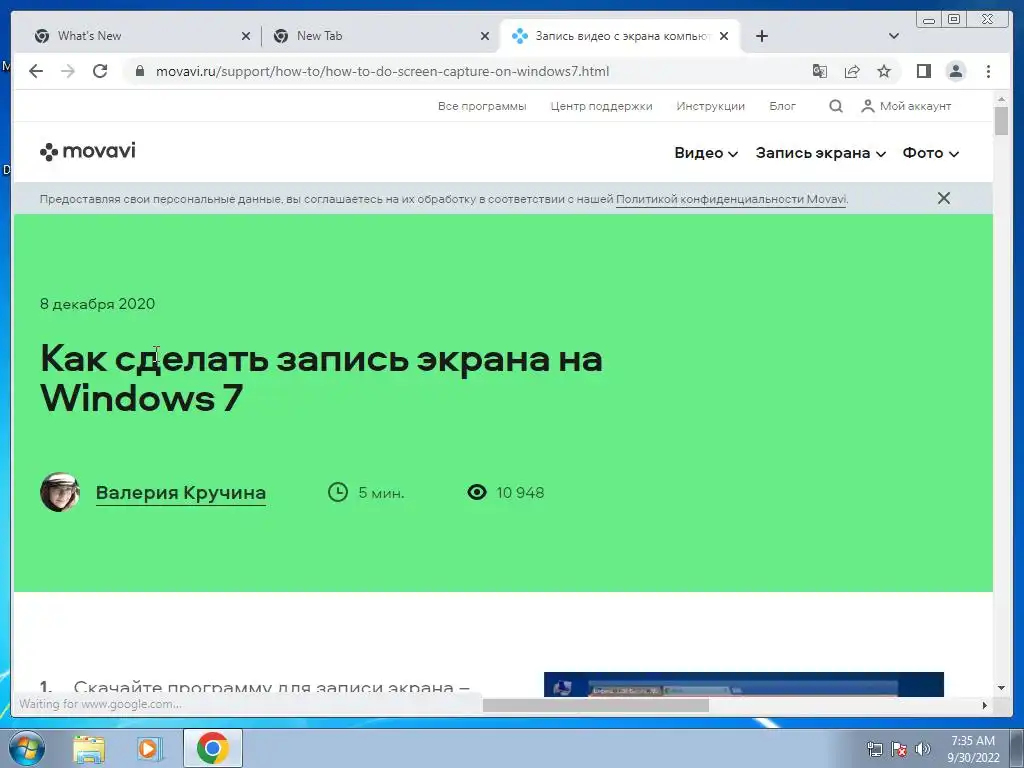Open author Валерия Кручина link
This screenshot has height=768, width=1024.
[x=181, y=493]
